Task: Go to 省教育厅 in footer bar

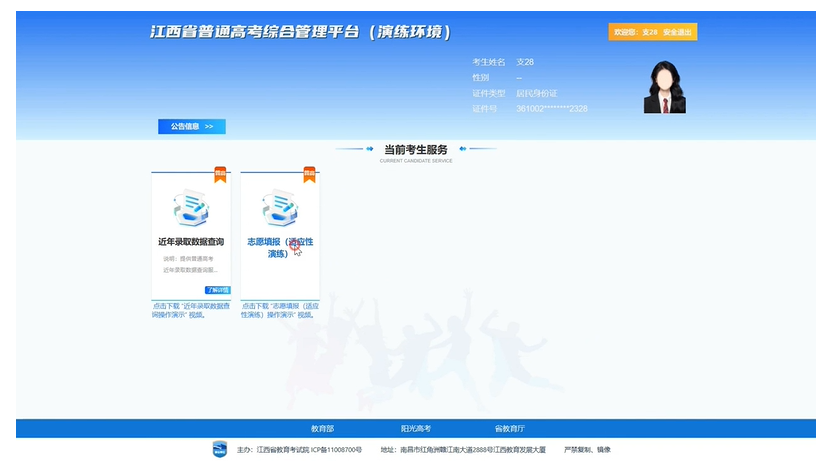Action: pos(509,428)
